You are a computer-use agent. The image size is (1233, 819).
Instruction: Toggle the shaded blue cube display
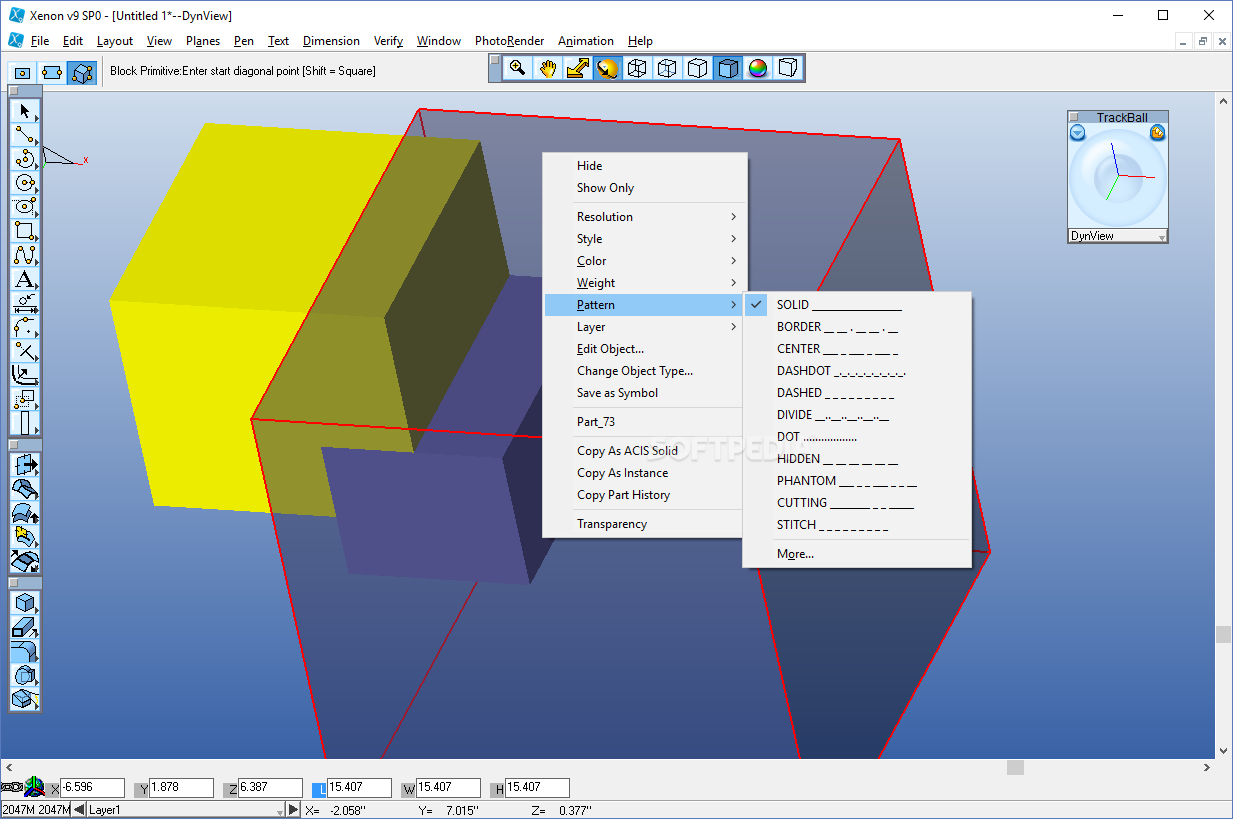click(x=728, y=68)
